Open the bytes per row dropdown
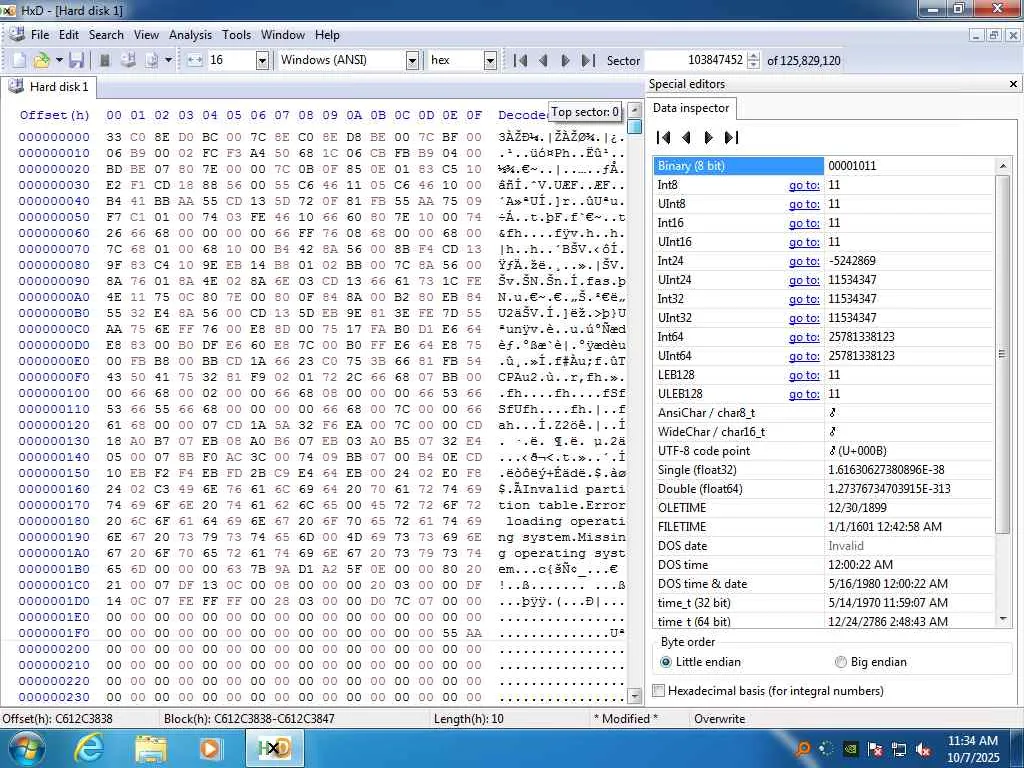The image size is (1024, 768). (x=263, y=61)
